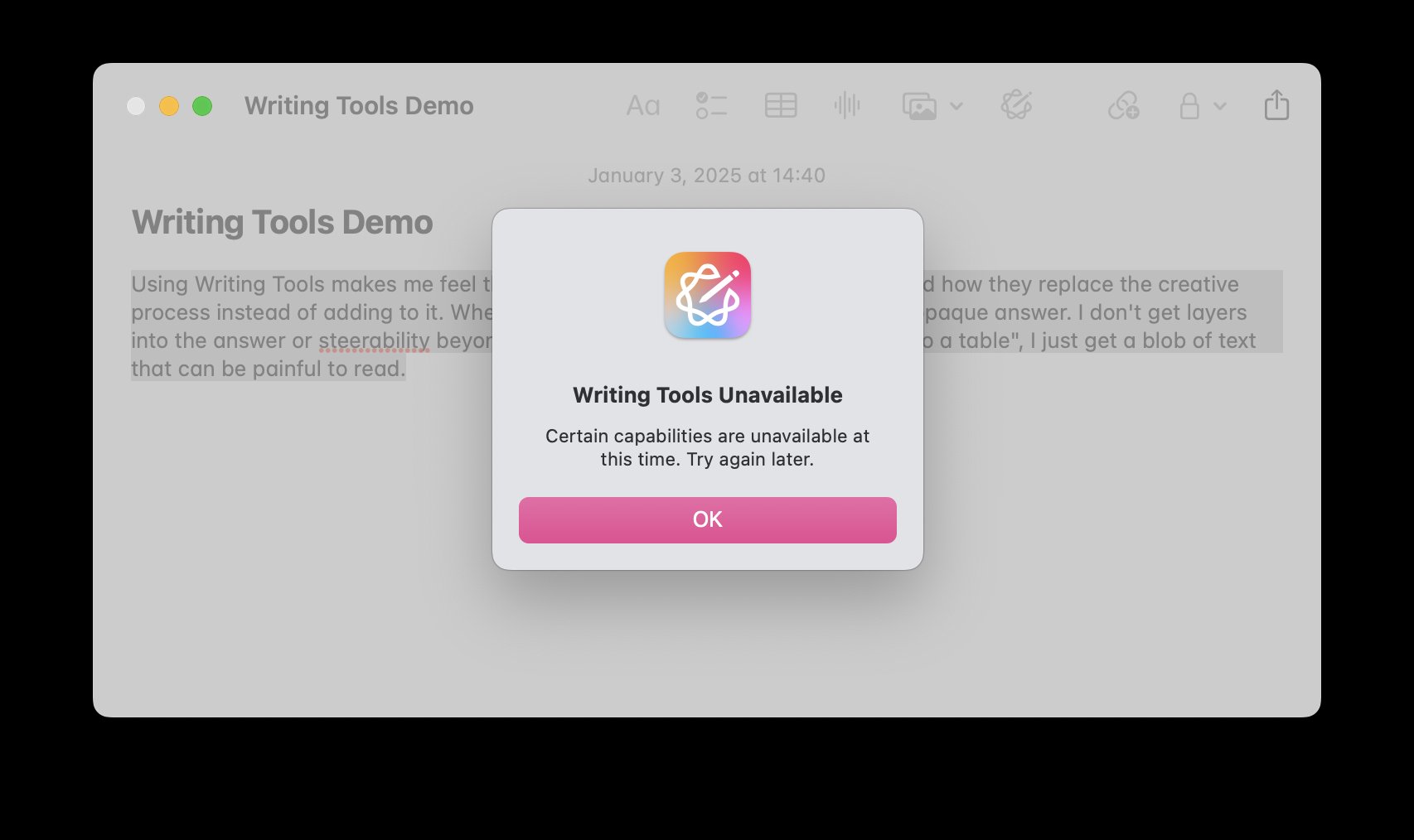
Task: Open the Share button in the toolbar
Action: pyautogui.click(x=1276, y=106)
